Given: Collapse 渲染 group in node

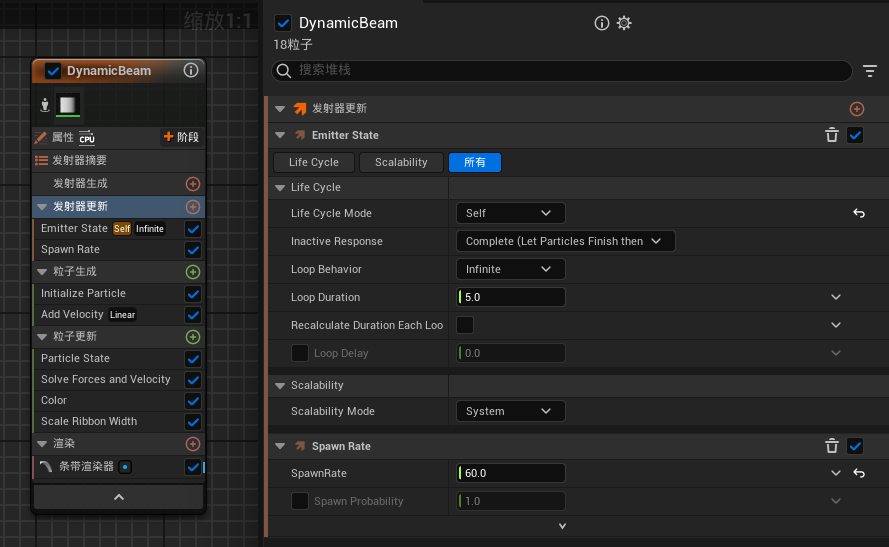Looking at the screenshot, I should click(x=42, y=444).
